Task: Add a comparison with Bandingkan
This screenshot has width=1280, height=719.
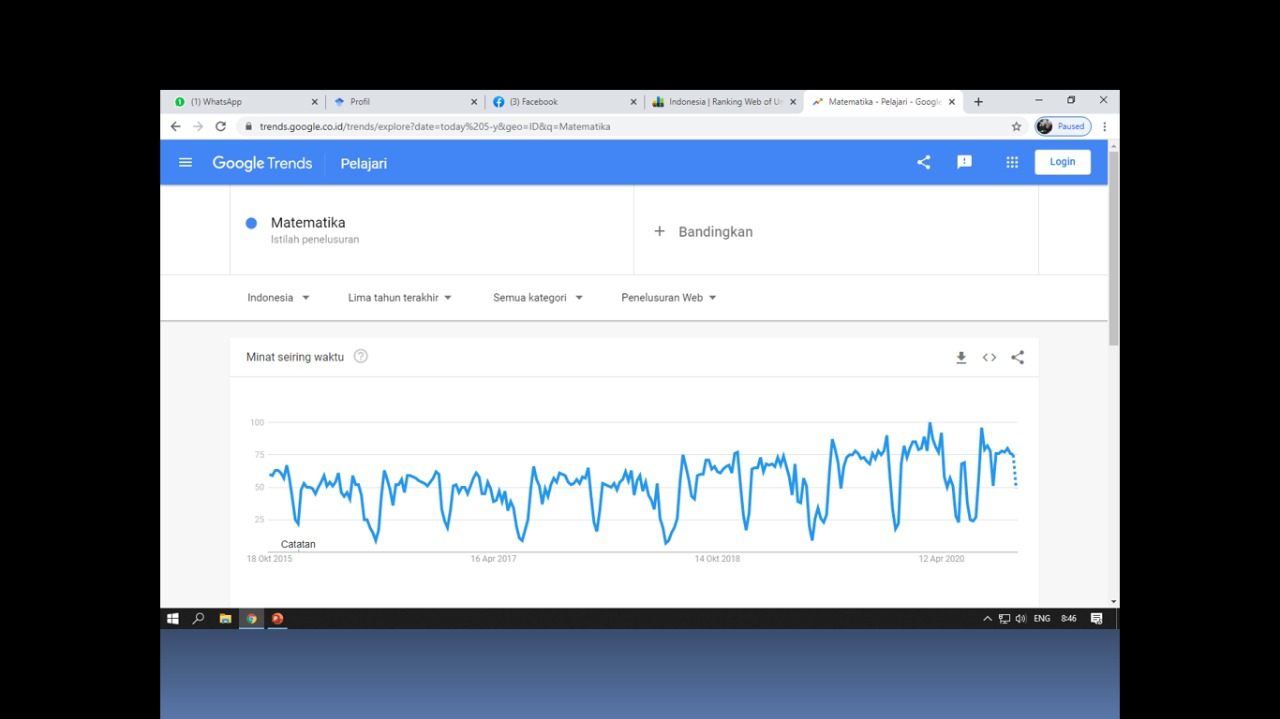Action: [x=703, y=231]
